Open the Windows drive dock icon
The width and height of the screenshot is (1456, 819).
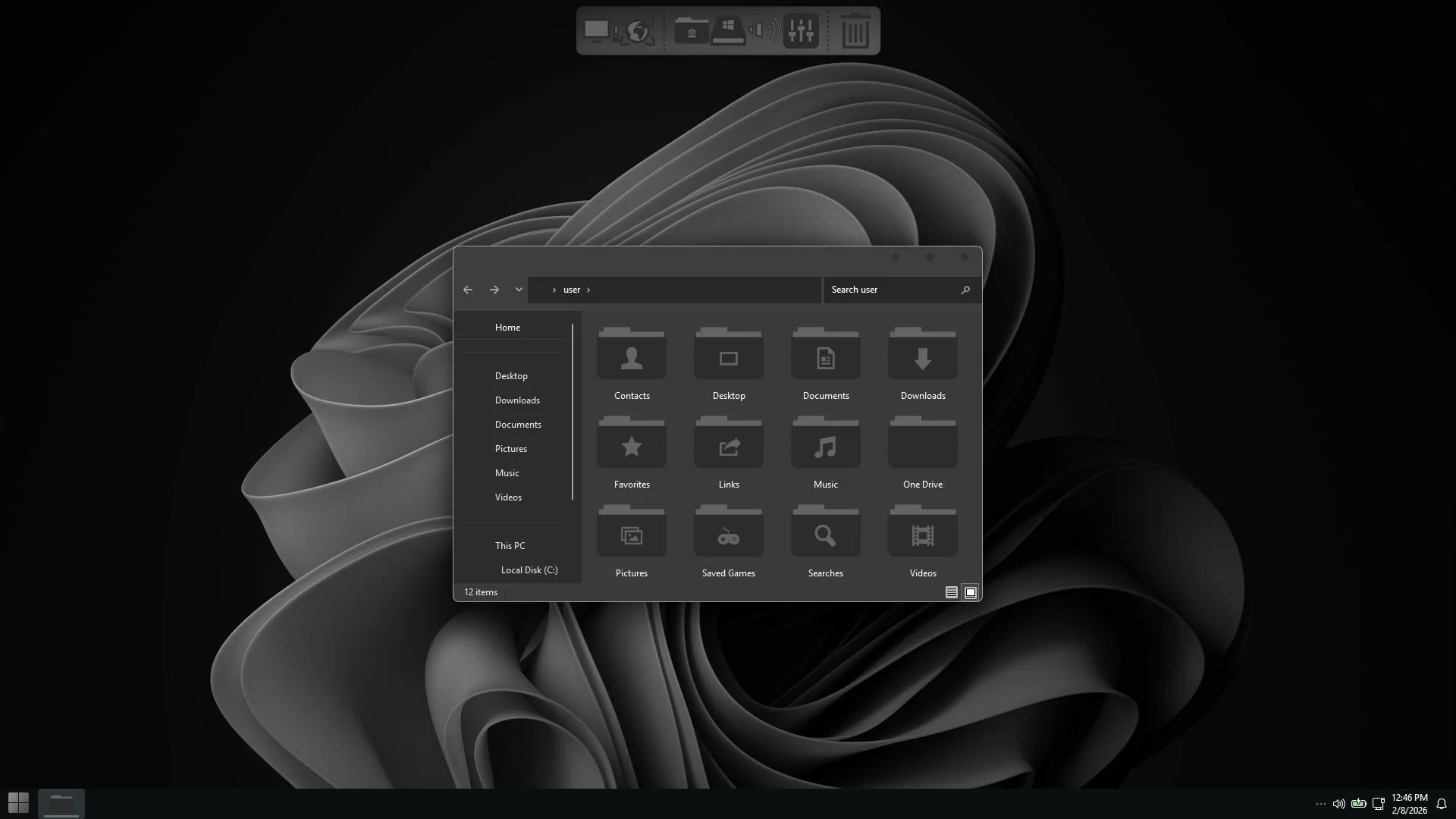pyautogui.click(x=728, y=31)
